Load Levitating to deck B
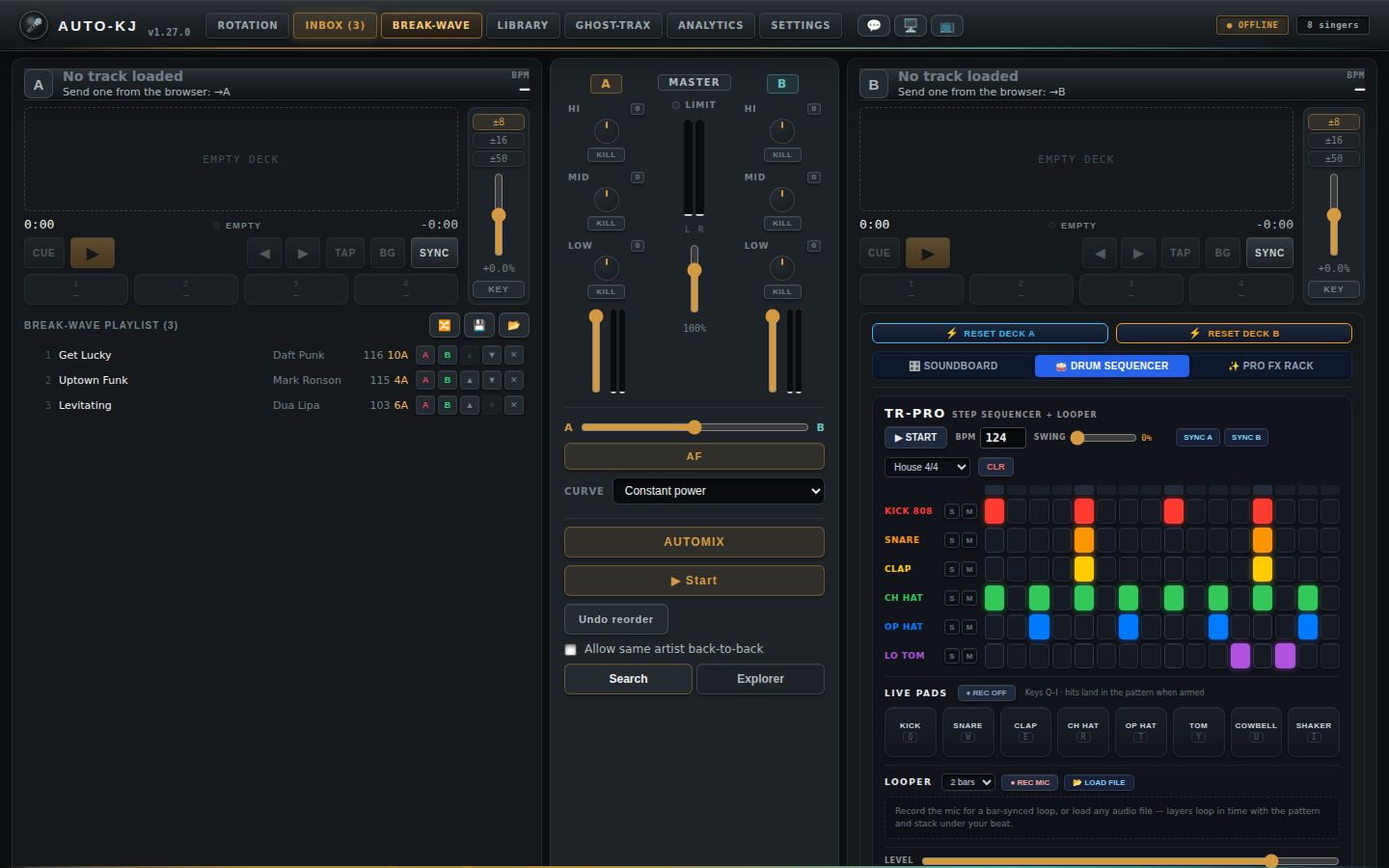This screenshot has height=868, width=1389. tap(448, 405)
